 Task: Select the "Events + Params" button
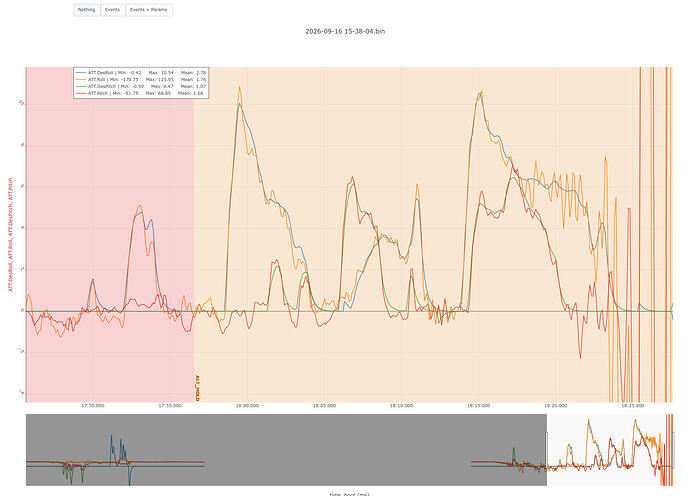tap(149, 10)
